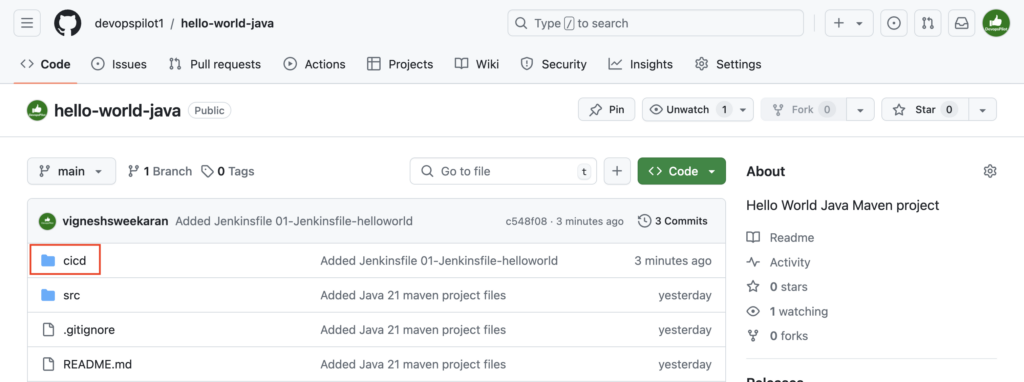Go to the GitHub homepage logo
The image size is (1024, 382).
pyautogui.click(x=68, y=23)
